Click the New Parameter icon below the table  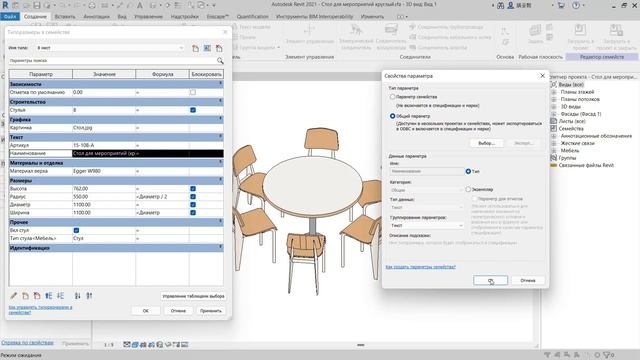(25, 296)
